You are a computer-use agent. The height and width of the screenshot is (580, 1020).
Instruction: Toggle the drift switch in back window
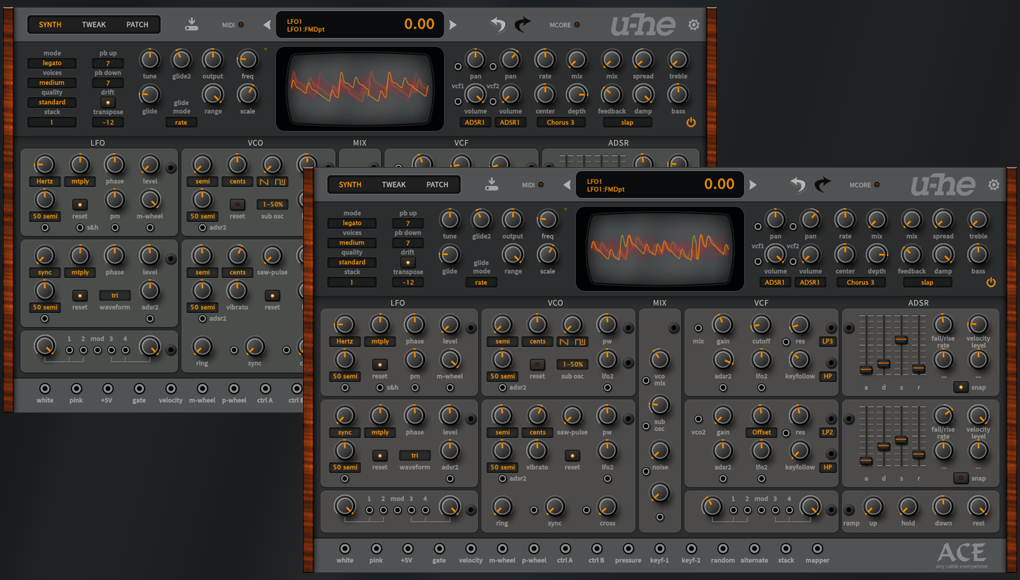(108, 102)
